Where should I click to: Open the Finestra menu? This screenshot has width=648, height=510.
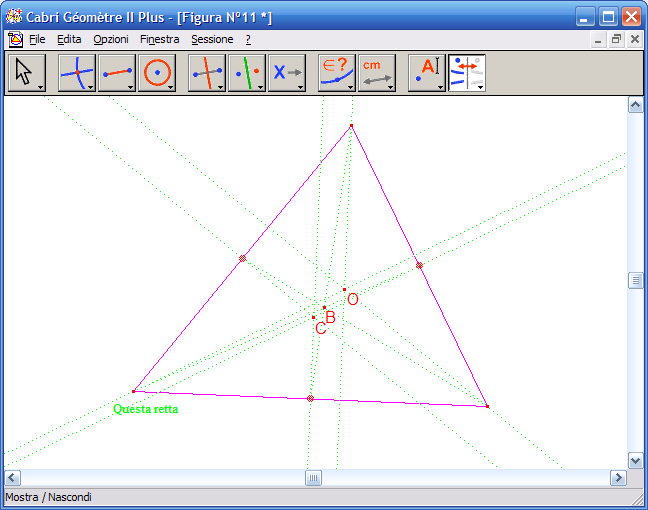[x=160, y=39]
